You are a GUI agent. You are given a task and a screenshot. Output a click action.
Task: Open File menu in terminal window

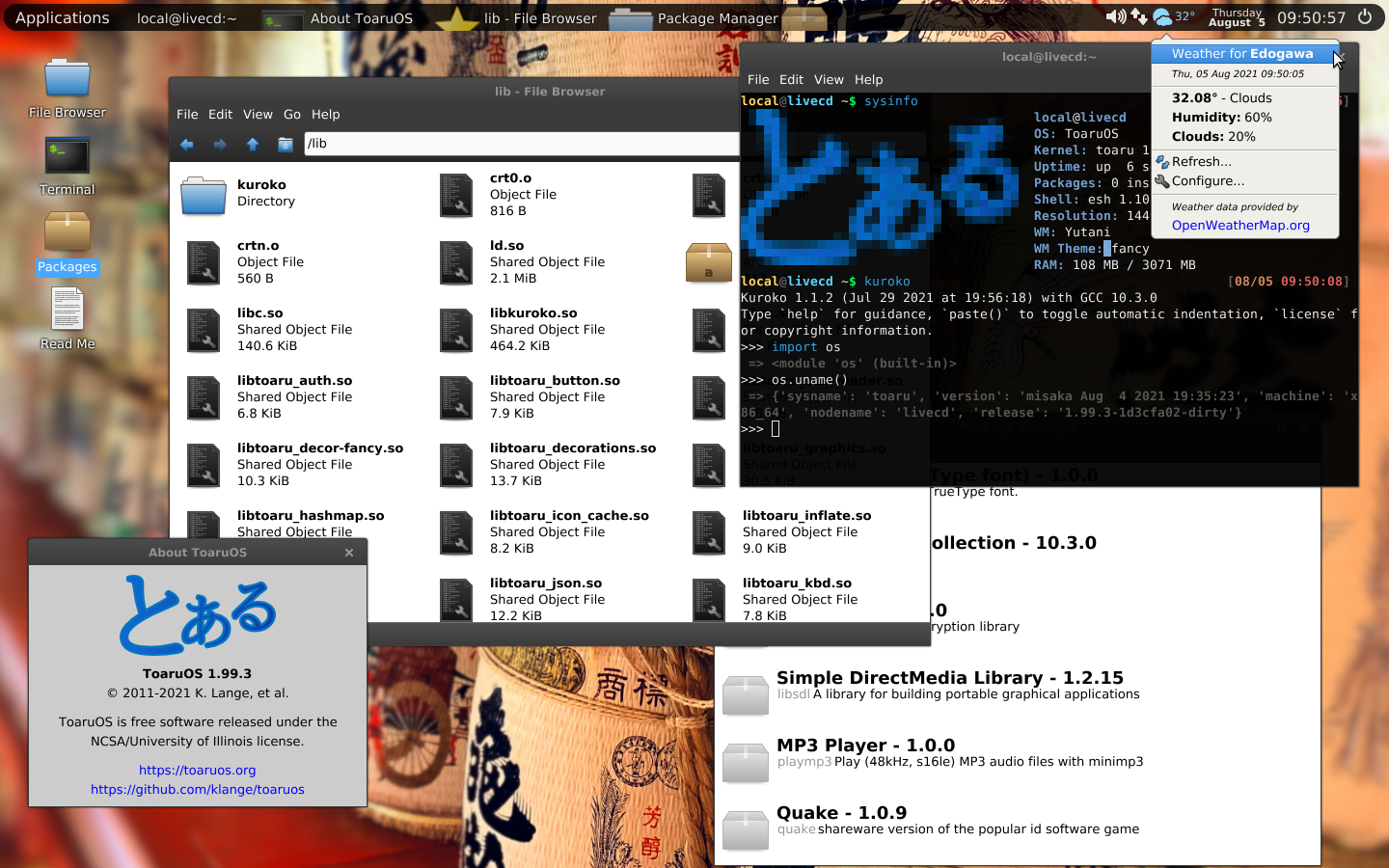point(758,79)
